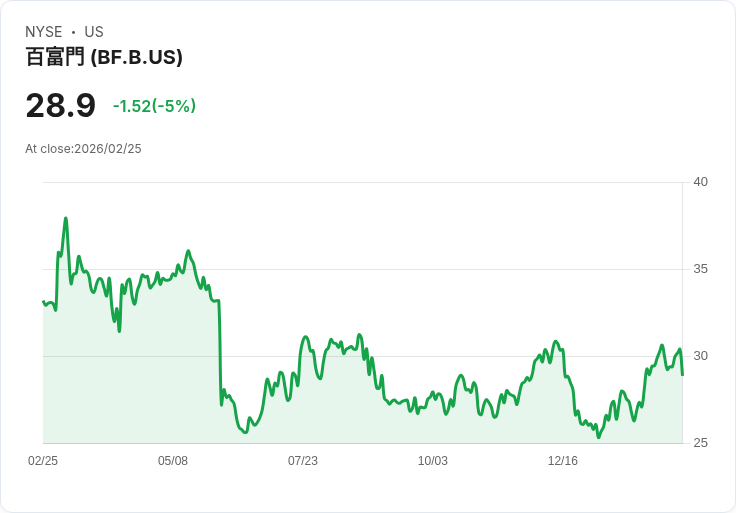The image size is (736, 513).
Task: Click the 10/03 date axis label
Action: tap(433, 461)
